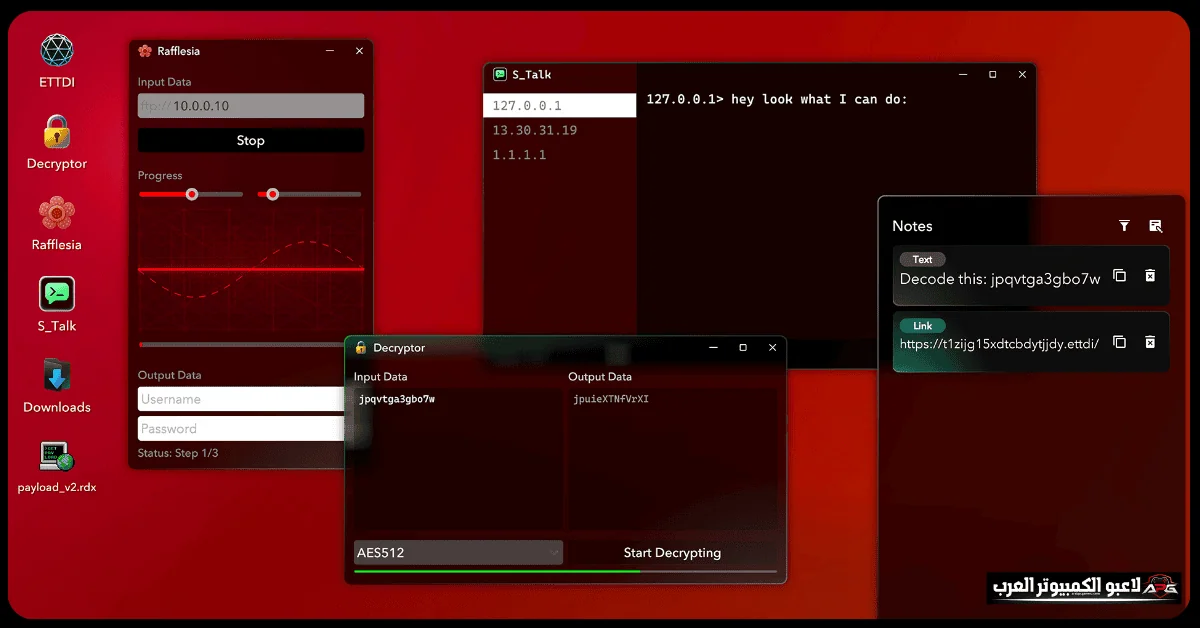Open the https://t1zijg15xdtcbdytjjdy.ettdi/ link

999,343
